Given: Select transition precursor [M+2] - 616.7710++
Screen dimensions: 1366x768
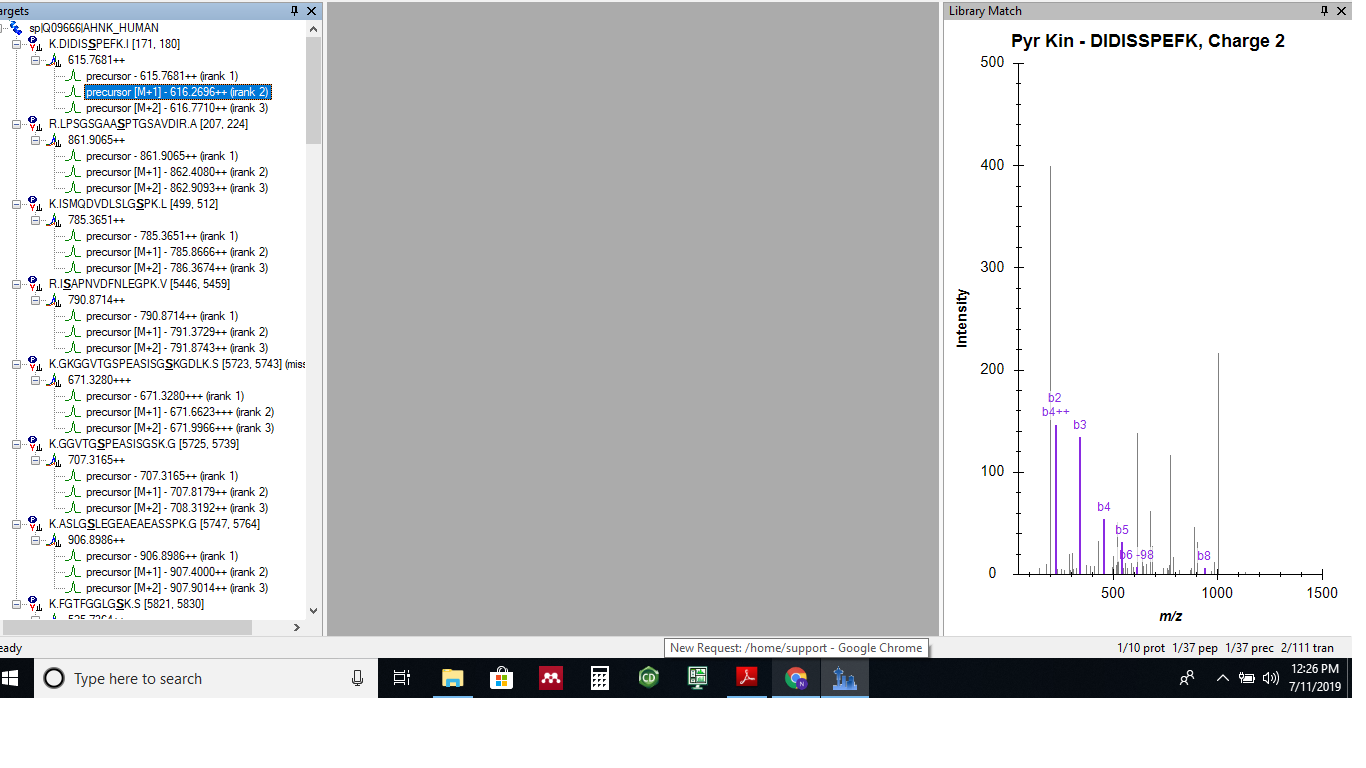Looking at the screenshot, I should pos(176,108).
